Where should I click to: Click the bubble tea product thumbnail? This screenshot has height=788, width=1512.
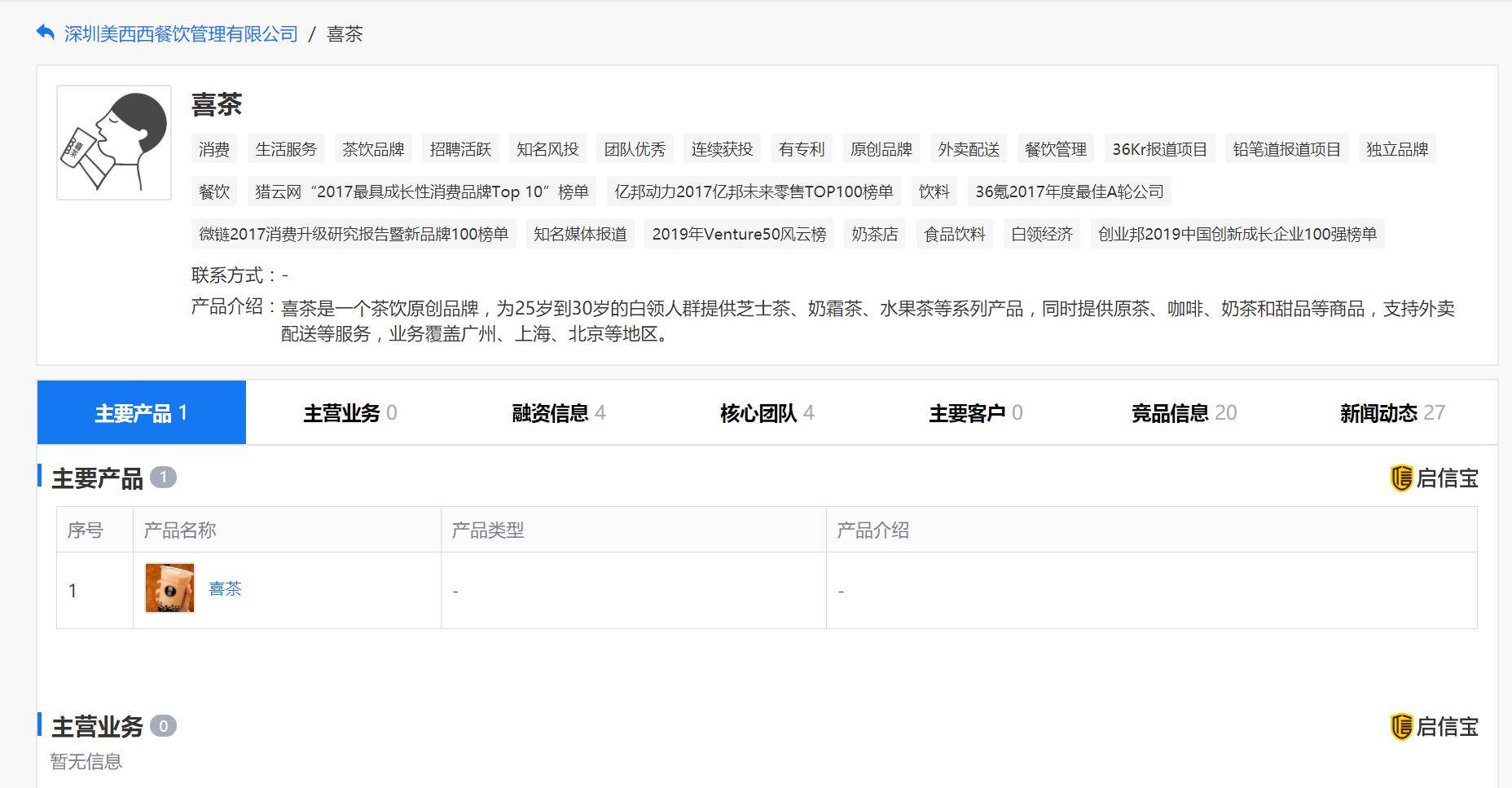tap(169, 589)
